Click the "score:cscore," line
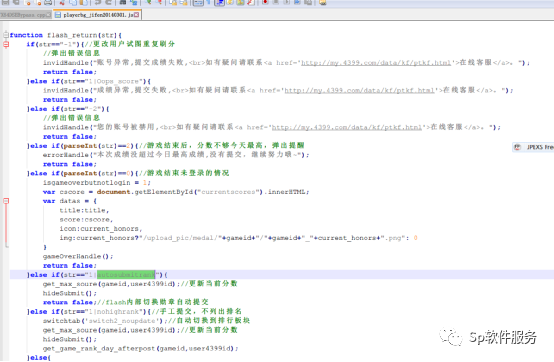 [86, 220]
